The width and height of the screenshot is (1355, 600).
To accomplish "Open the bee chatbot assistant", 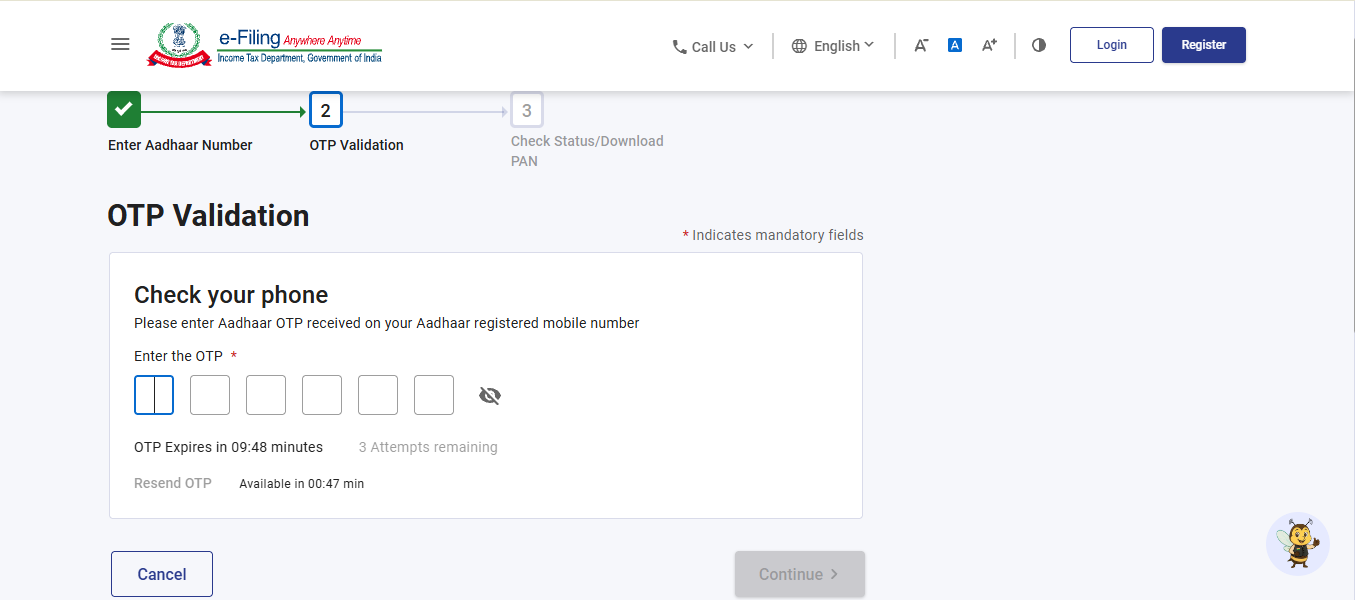I will [1297, 544].
